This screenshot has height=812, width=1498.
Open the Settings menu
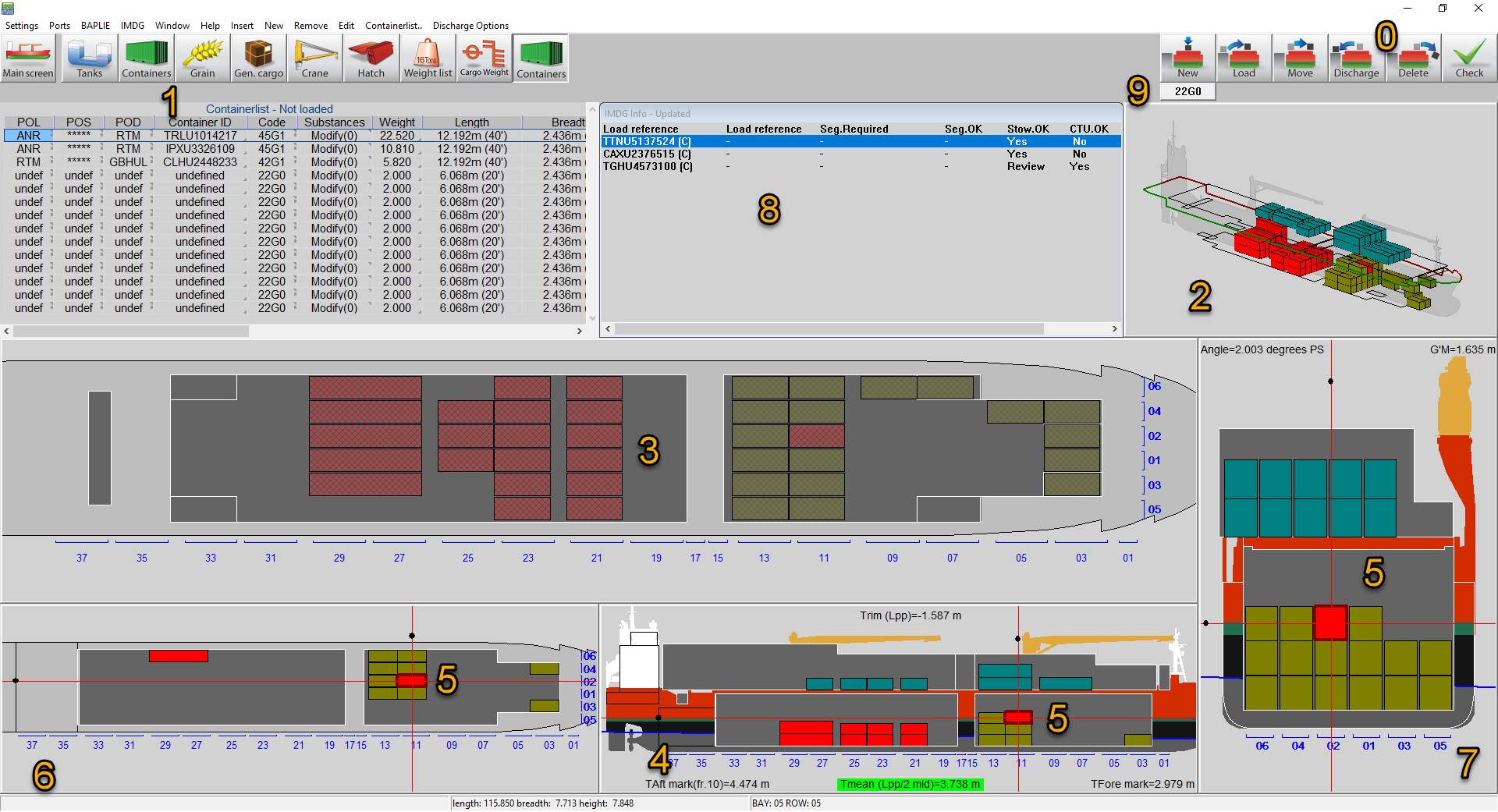[22, 26]
